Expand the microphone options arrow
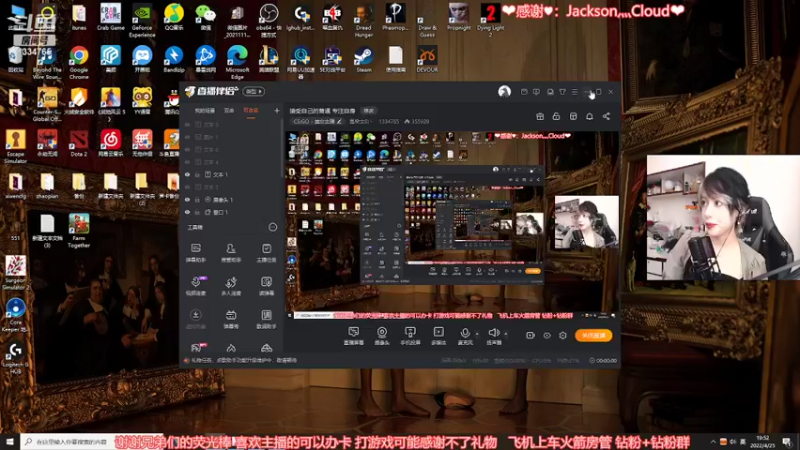The width and height of the screenshot is (800, 450). tap(477, 334)
